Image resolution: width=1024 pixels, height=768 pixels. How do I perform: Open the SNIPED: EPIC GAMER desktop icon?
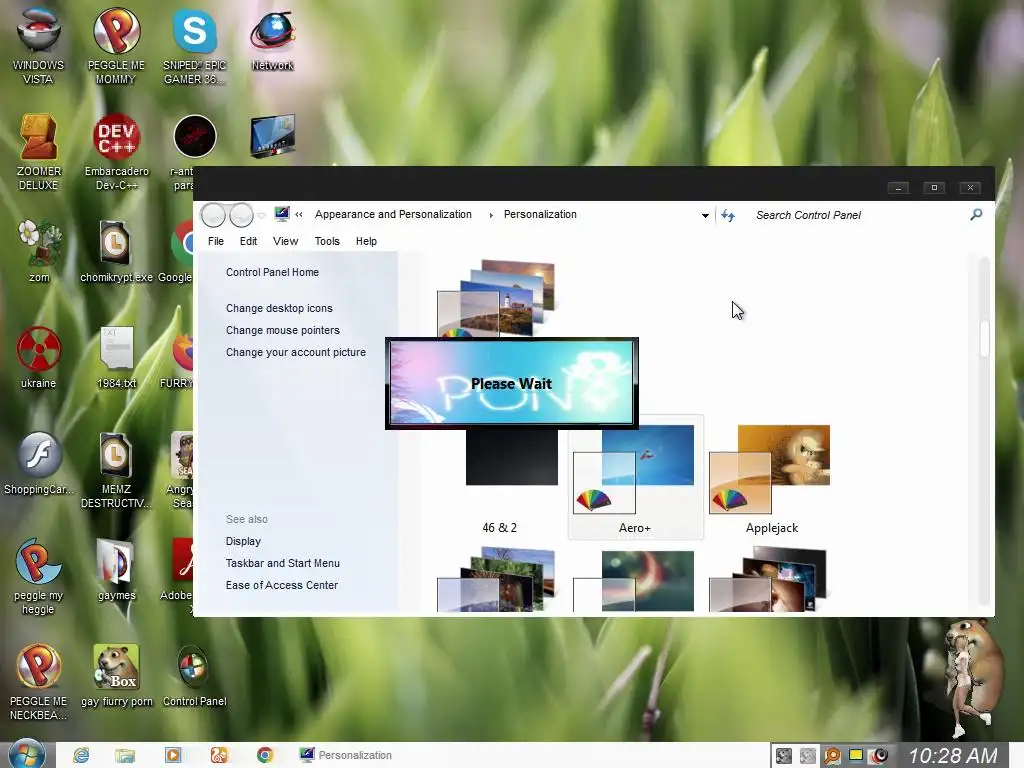coord(195,46)
